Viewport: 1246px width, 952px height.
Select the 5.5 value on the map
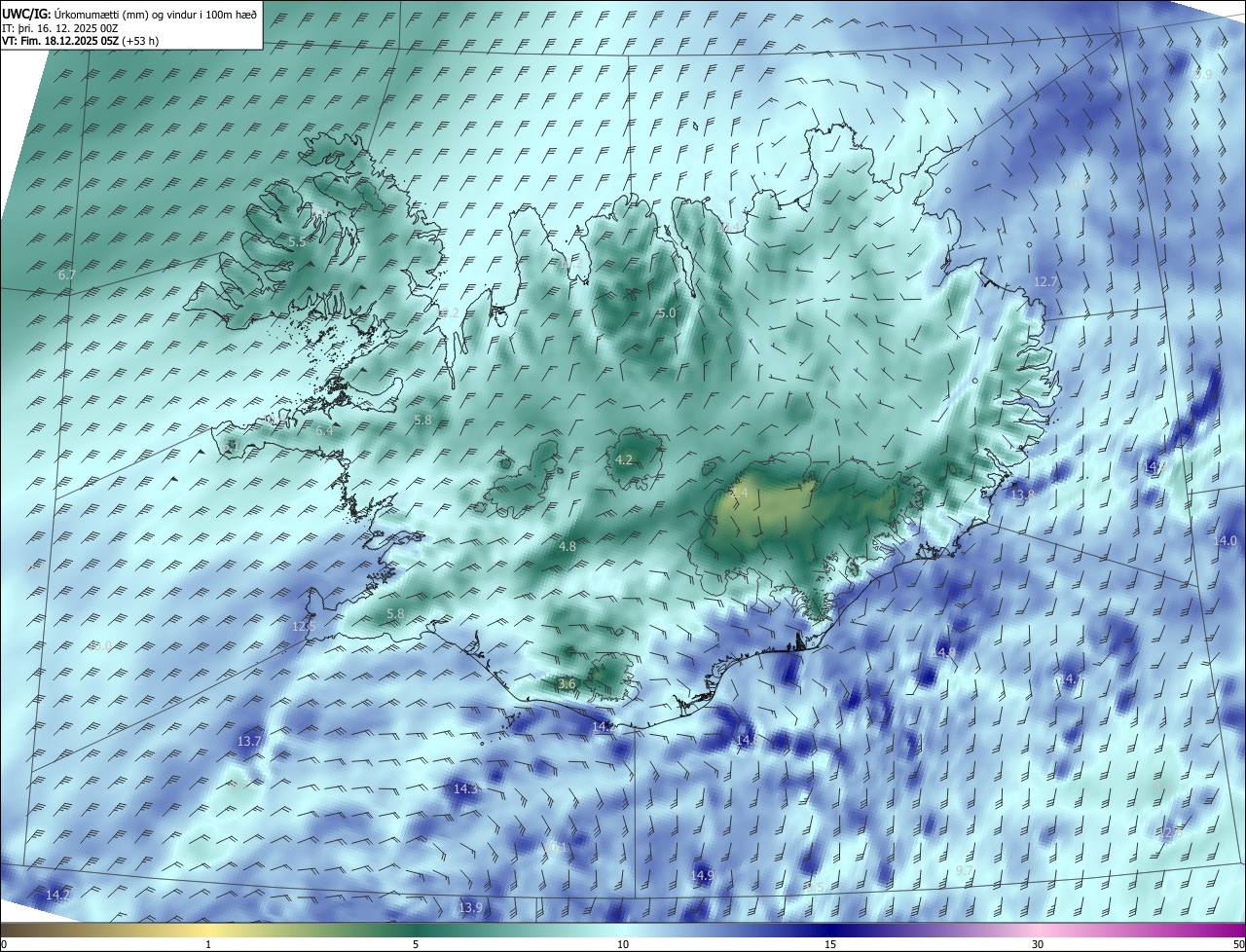coord(297,241)
